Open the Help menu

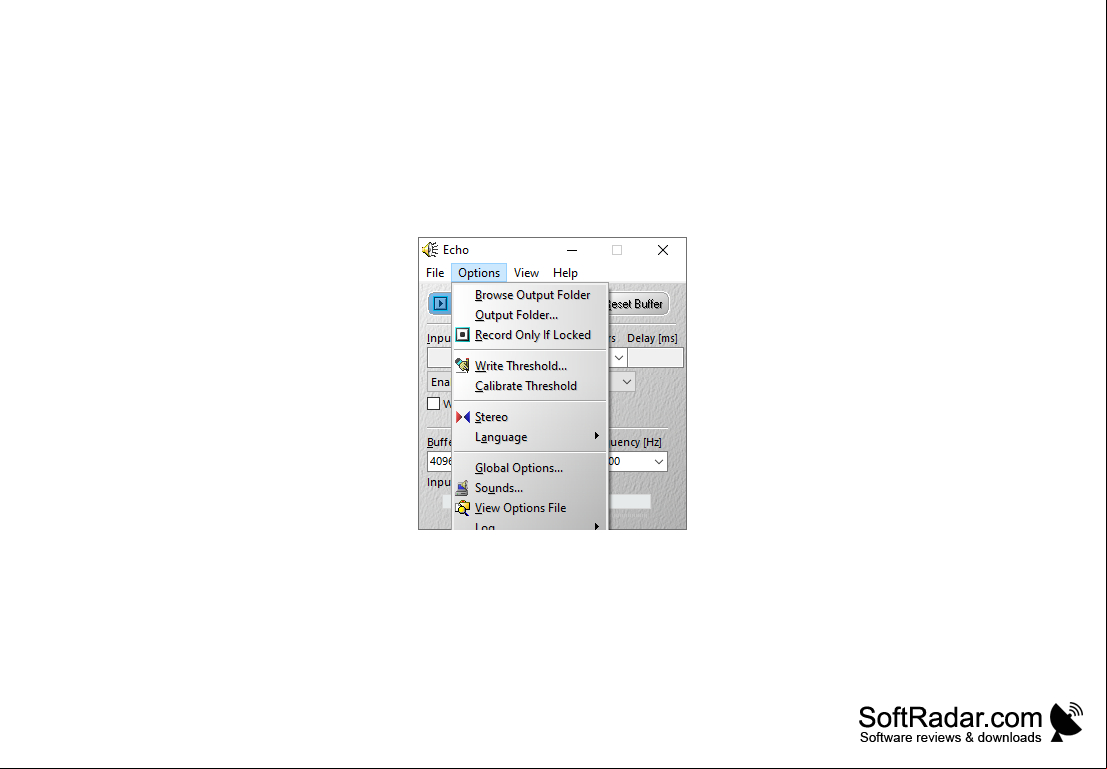click(x=565, y=273)
